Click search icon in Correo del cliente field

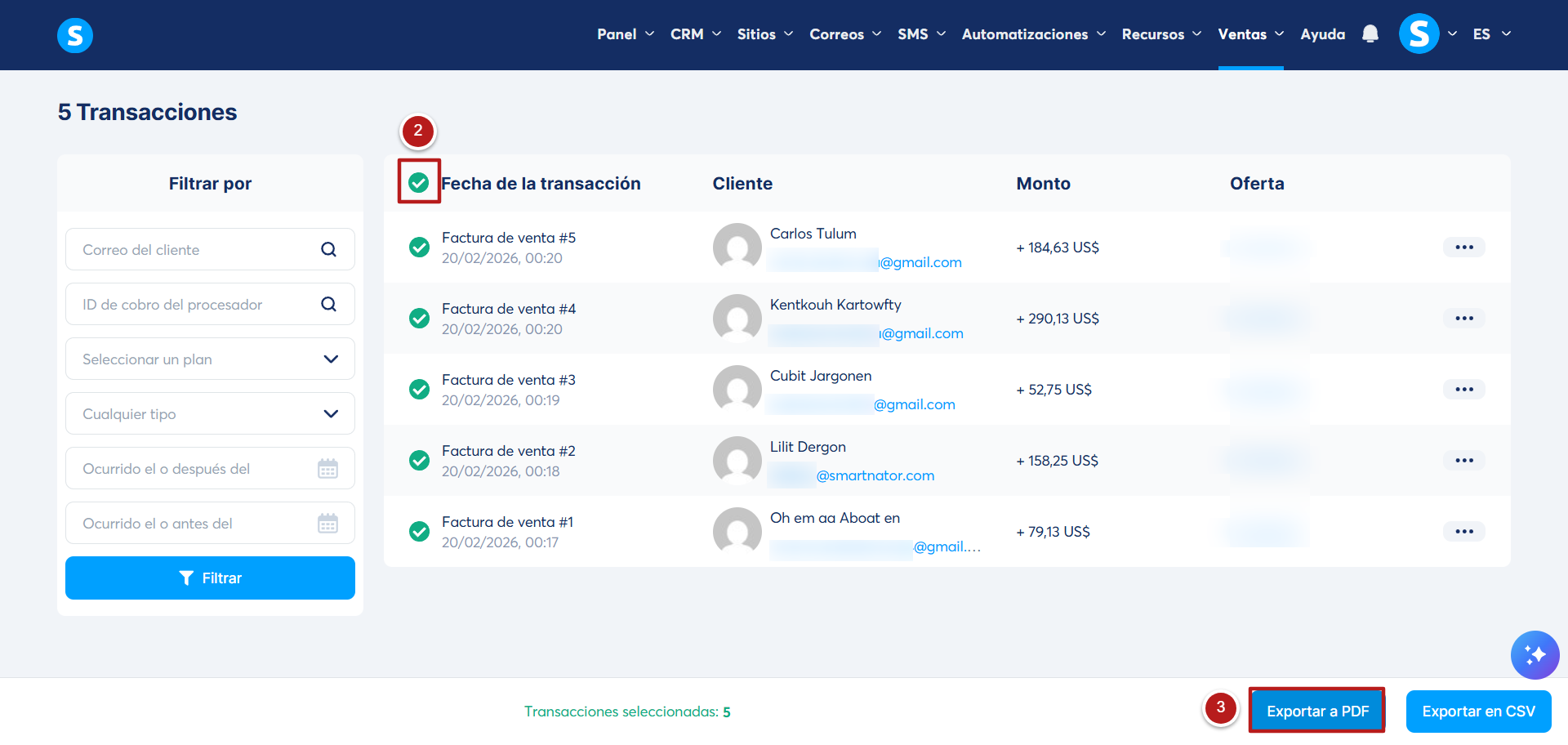(x=328, y=249)
